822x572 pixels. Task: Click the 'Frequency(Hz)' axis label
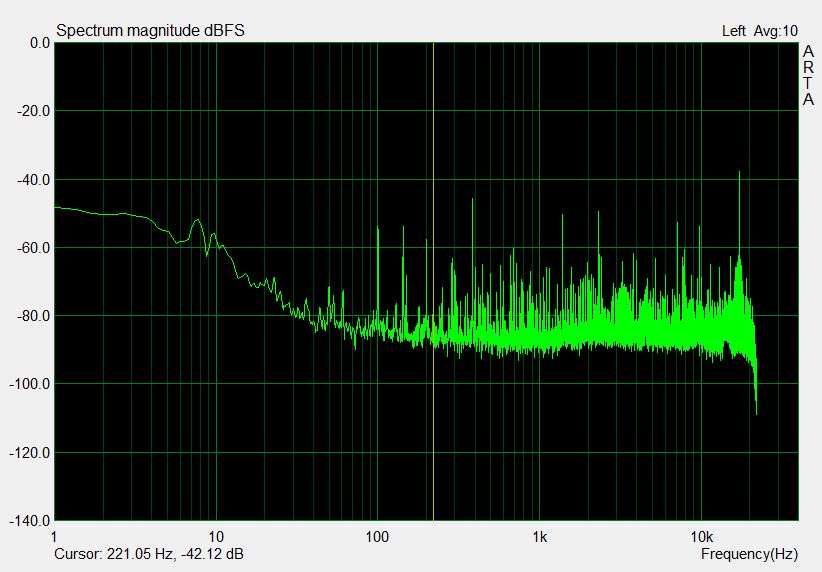click(x=749, y=554)
